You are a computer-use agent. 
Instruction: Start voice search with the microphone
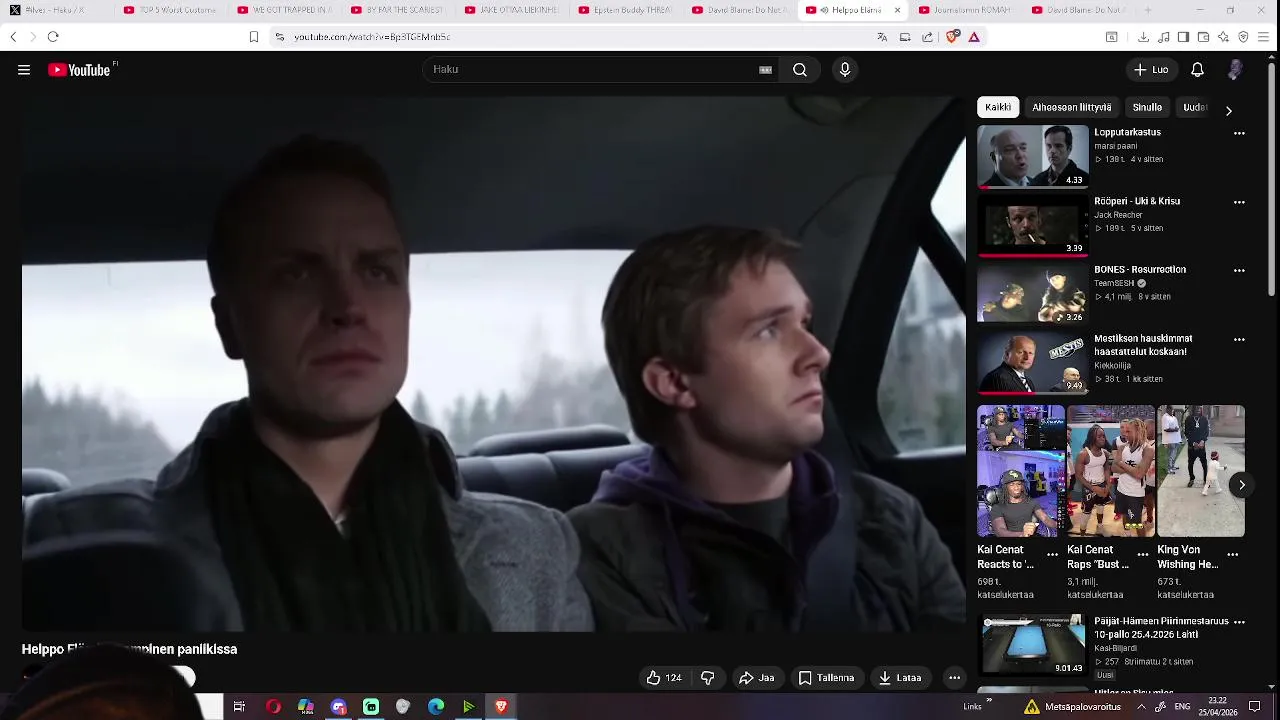(x=845, y=70)
